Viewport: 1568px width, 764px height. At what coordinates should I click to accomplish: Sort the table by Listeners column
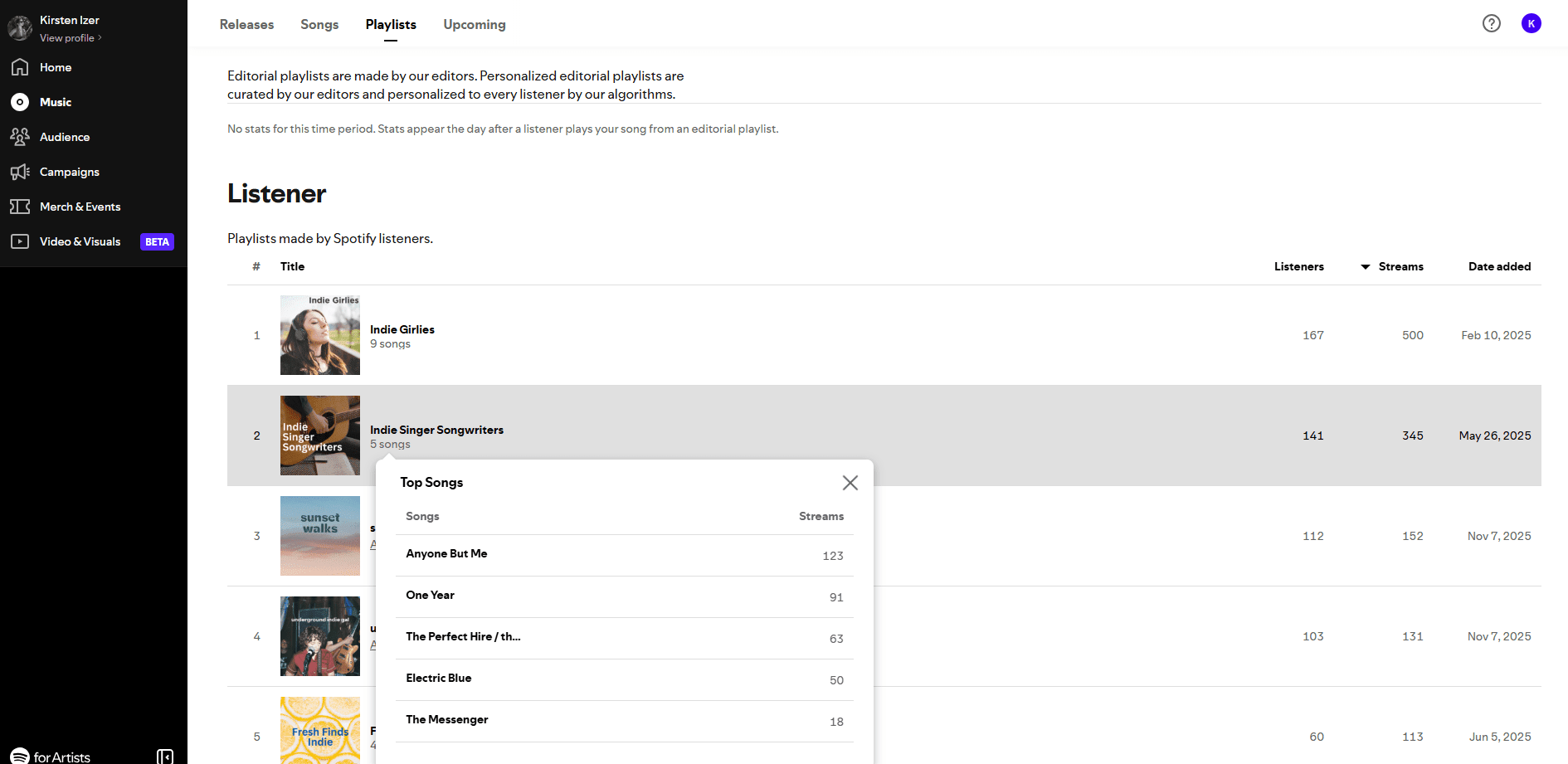coord(1298,266)
